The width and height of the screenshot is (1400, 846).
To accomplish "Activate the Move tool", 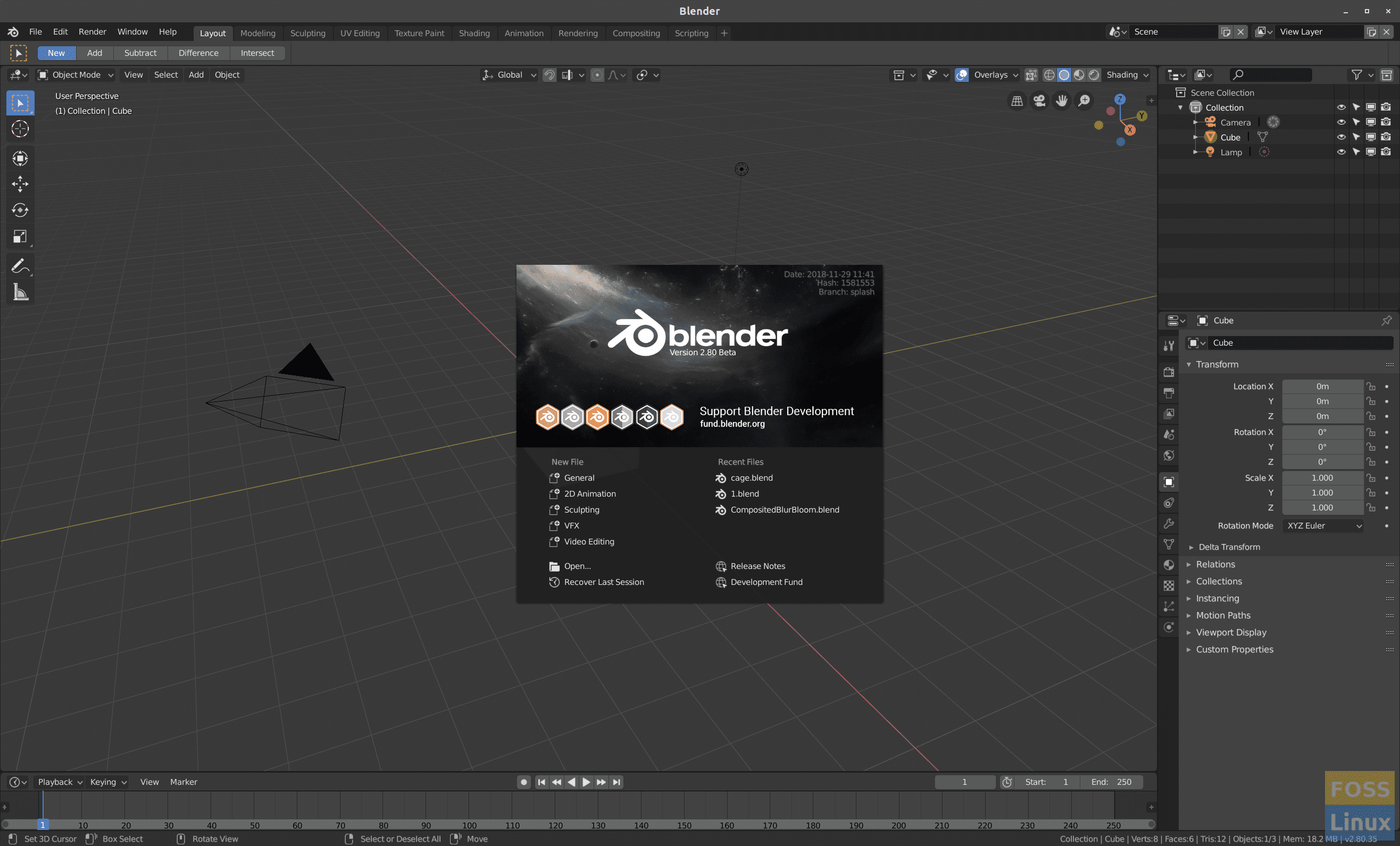I will coord(20,183).
